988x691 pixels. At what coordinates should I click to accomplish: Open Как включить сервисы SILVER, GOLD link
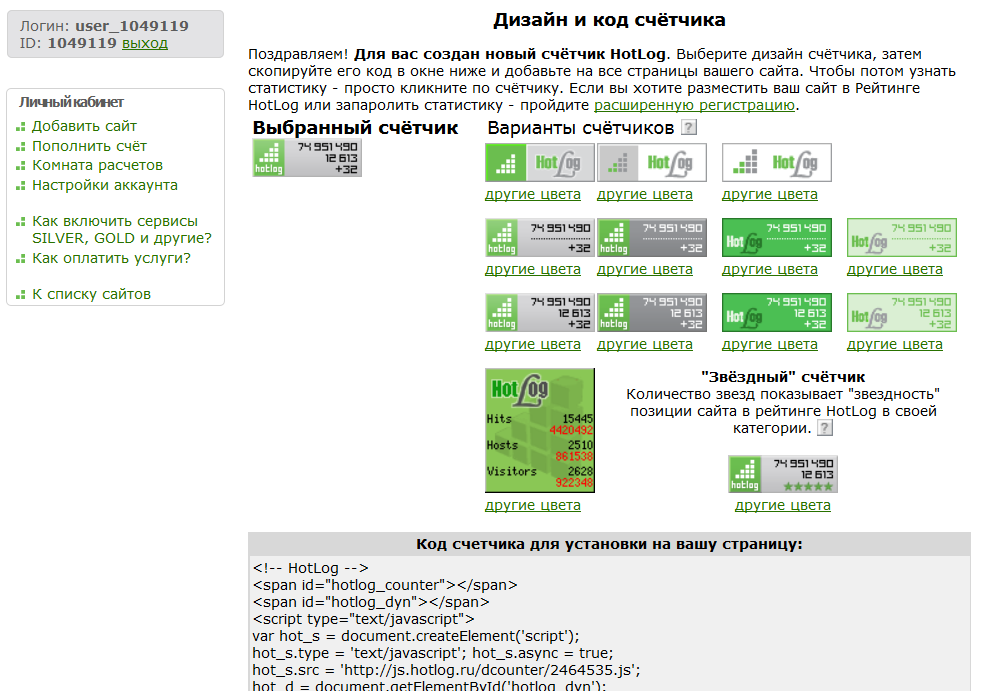[x=122, y=230]
